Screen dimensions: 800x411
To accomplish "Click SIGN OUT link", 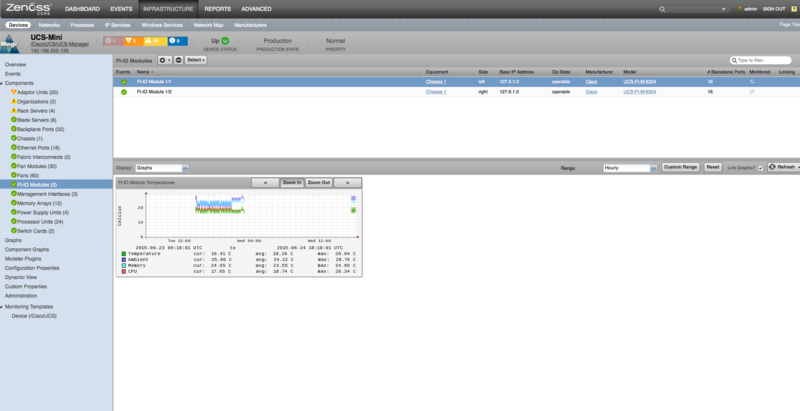I will click(773, 9).
